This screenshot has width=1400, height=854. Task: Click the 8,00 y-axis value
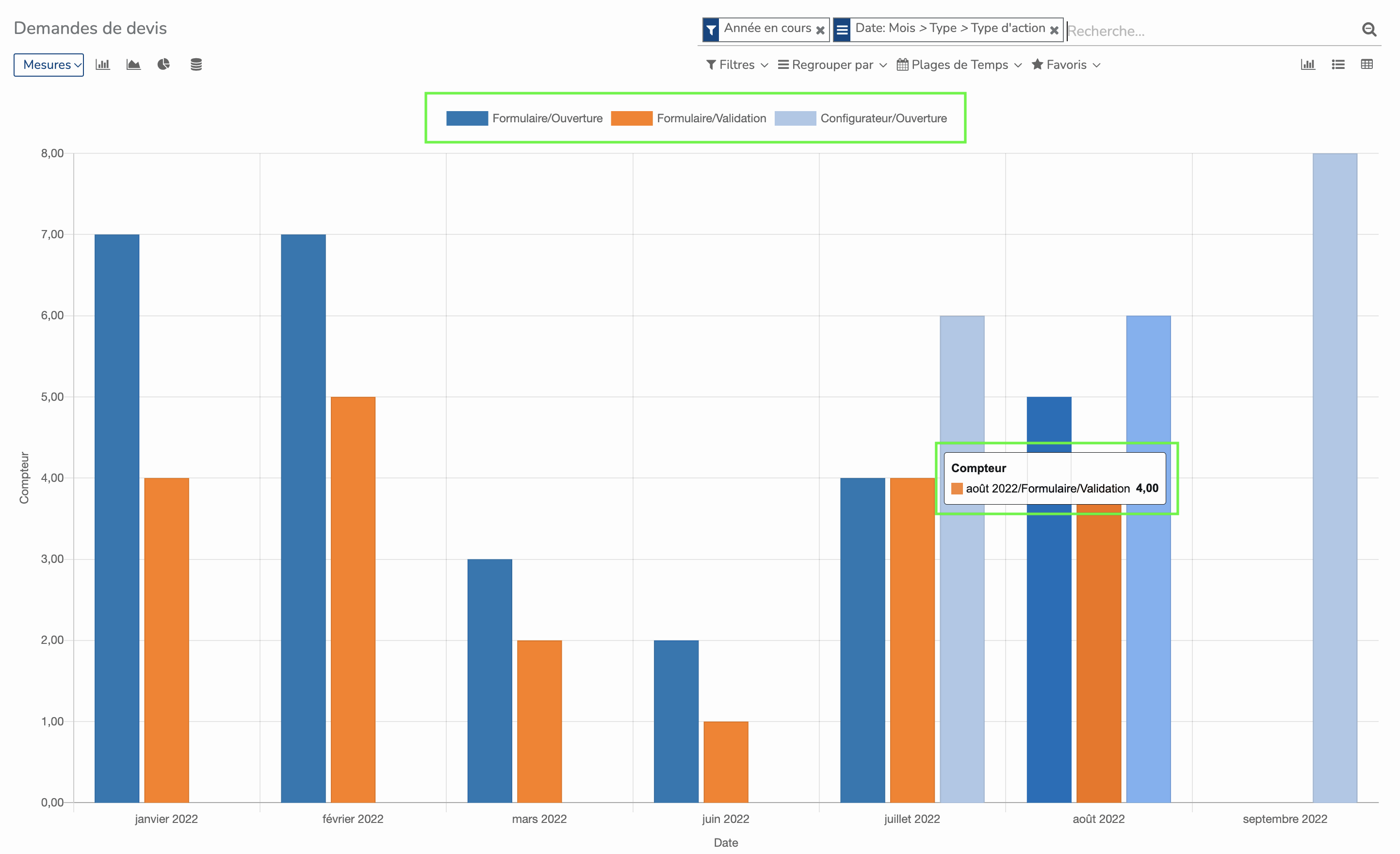coord(52,153)
